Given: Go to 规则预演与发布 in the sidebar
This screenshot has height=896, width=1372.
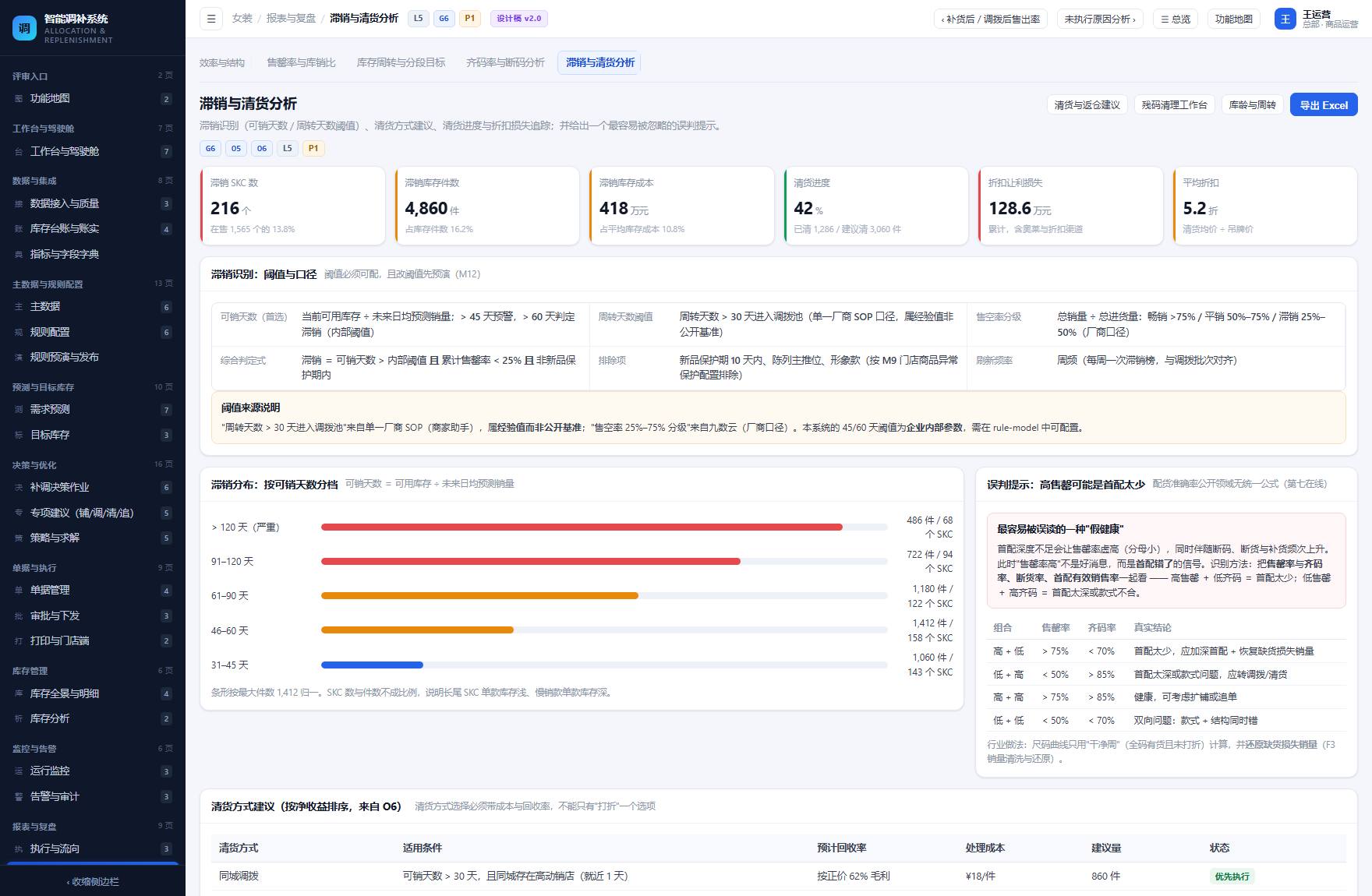Looking at the screenshot, I should 93,357.
